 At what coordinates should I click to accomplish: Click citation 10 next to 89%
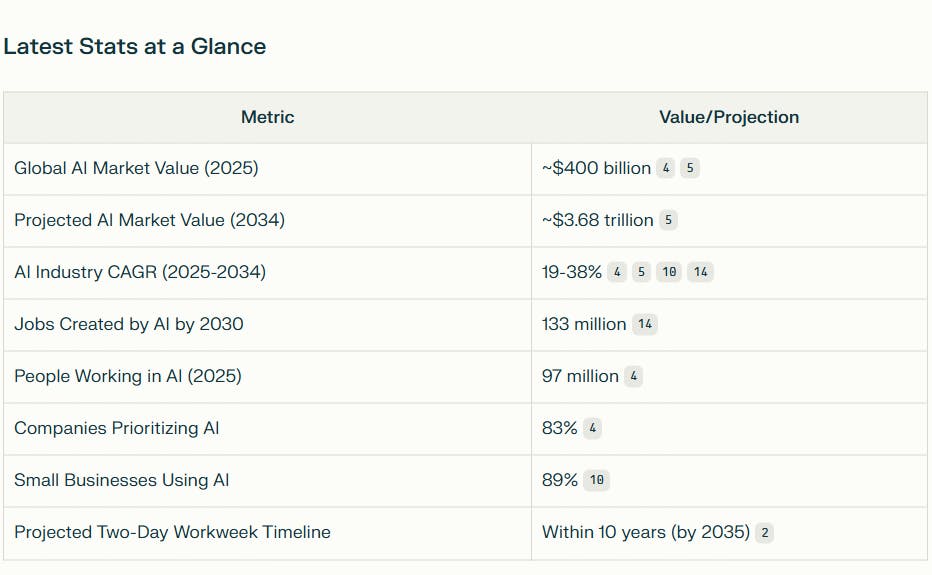pos(597,480)
